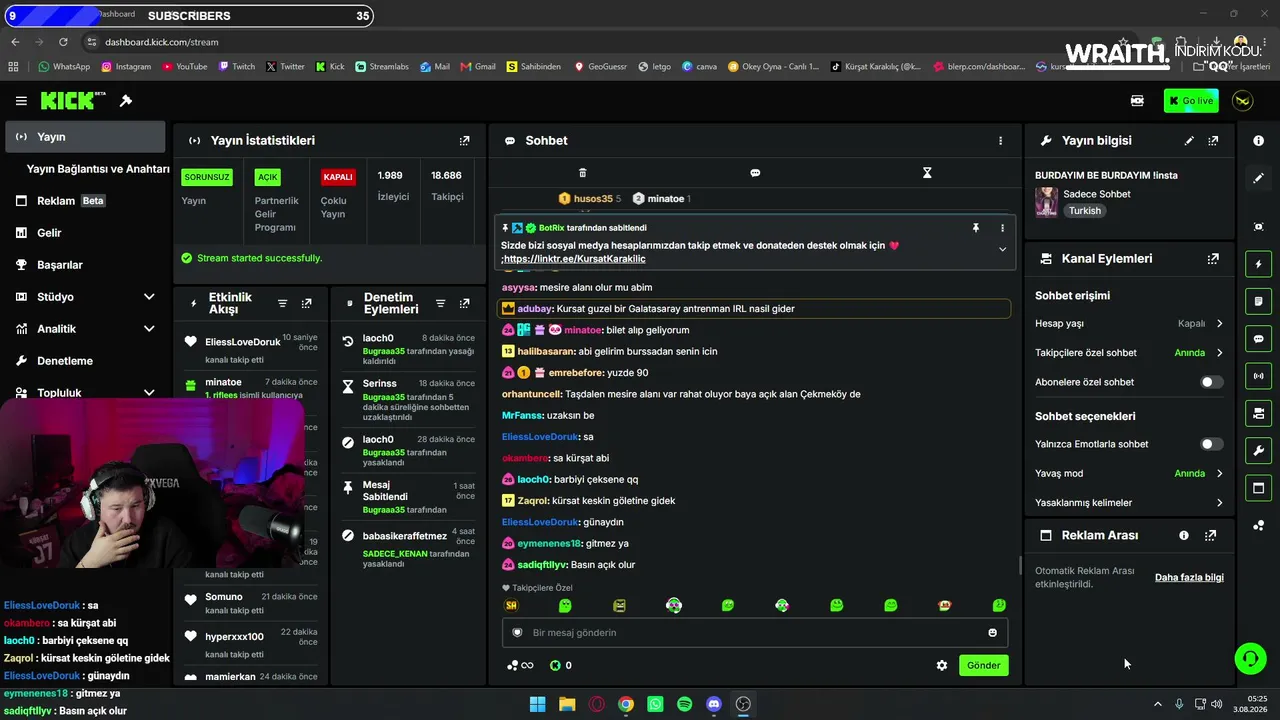
Task: Open YouTube bookmark in bookmarks bar
Action: (x=184, y=67)
